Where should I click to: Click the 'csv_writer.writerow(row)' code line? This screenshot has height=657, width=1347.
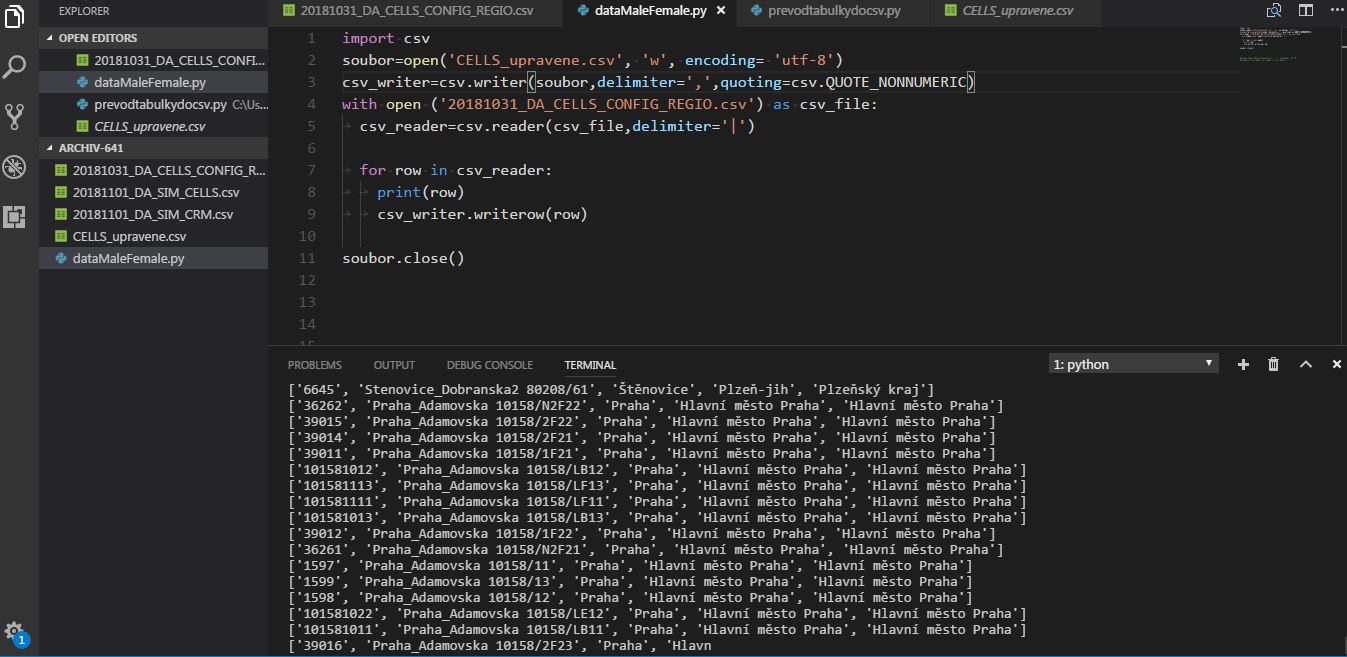tap(481, 214)
